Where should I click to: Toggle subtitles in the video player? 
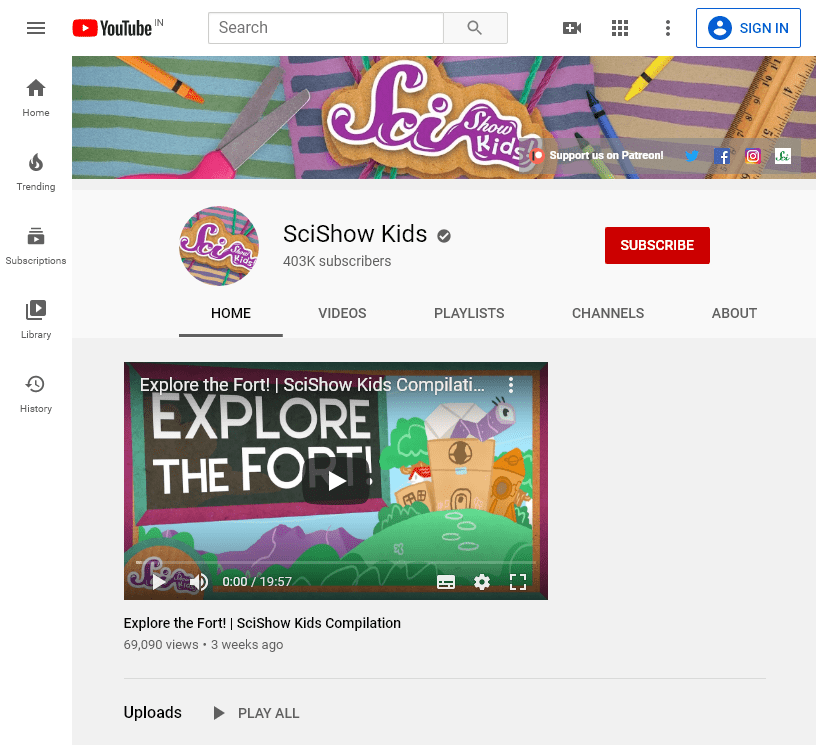[x=446, y=582]
